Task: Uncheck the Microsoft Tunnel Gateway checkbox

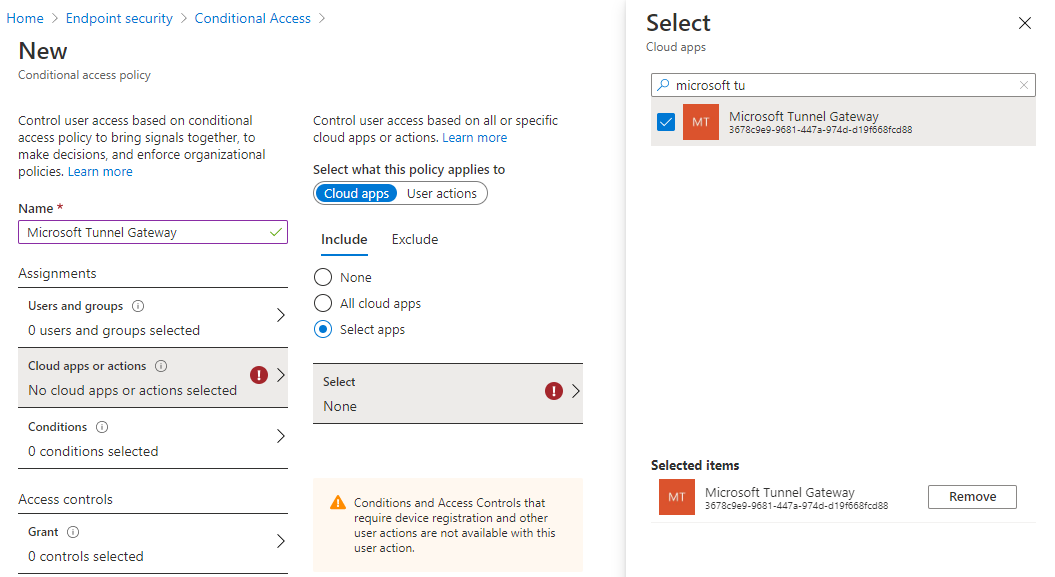Action: (x=666, y=122)
